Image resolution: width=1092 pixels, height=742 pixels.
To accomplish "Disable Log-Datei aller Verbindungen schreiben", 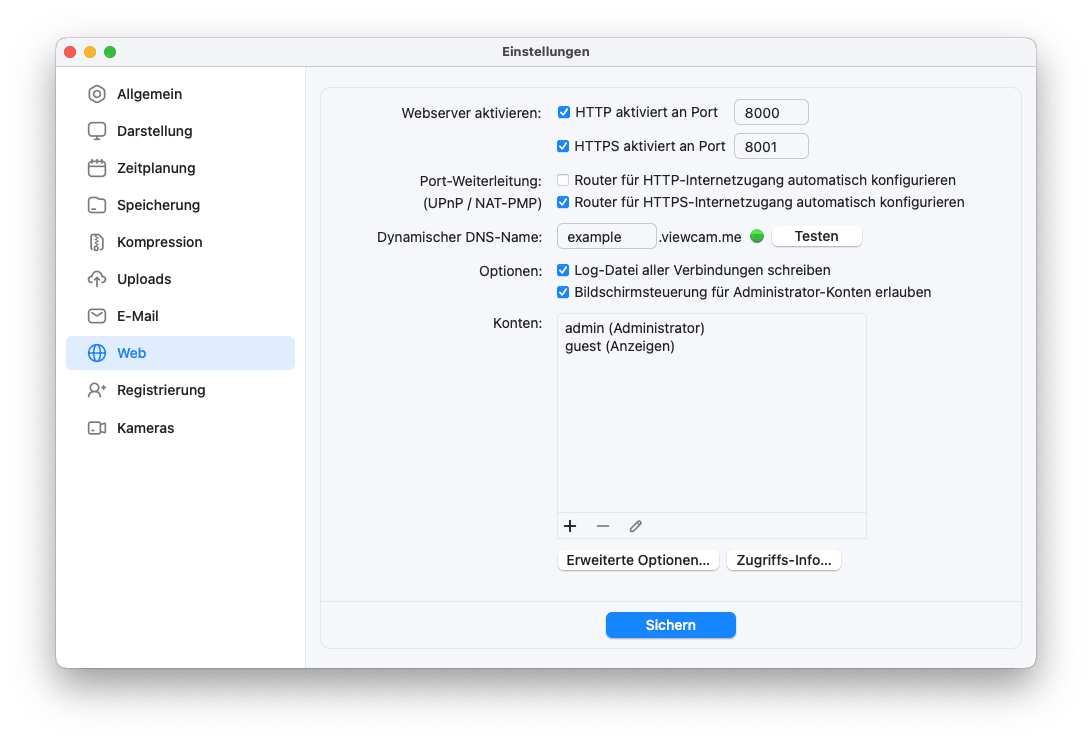I will coord(564,269).
